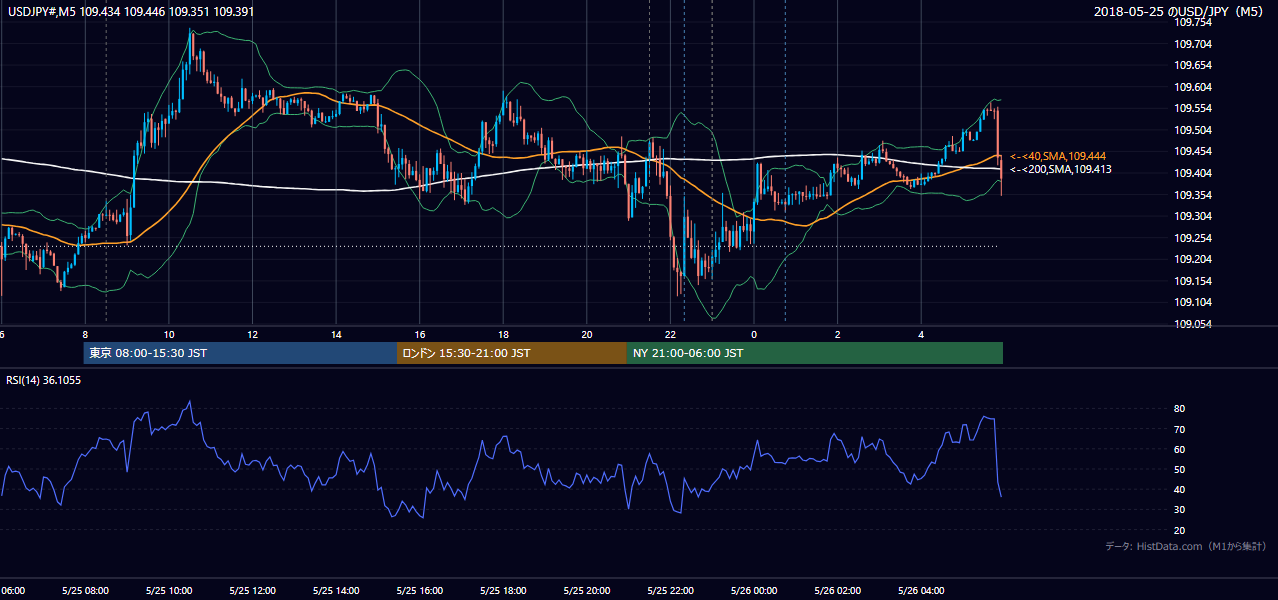Select the 東京 08:00-15:30 JST session bar

click(x=240, y=353)
